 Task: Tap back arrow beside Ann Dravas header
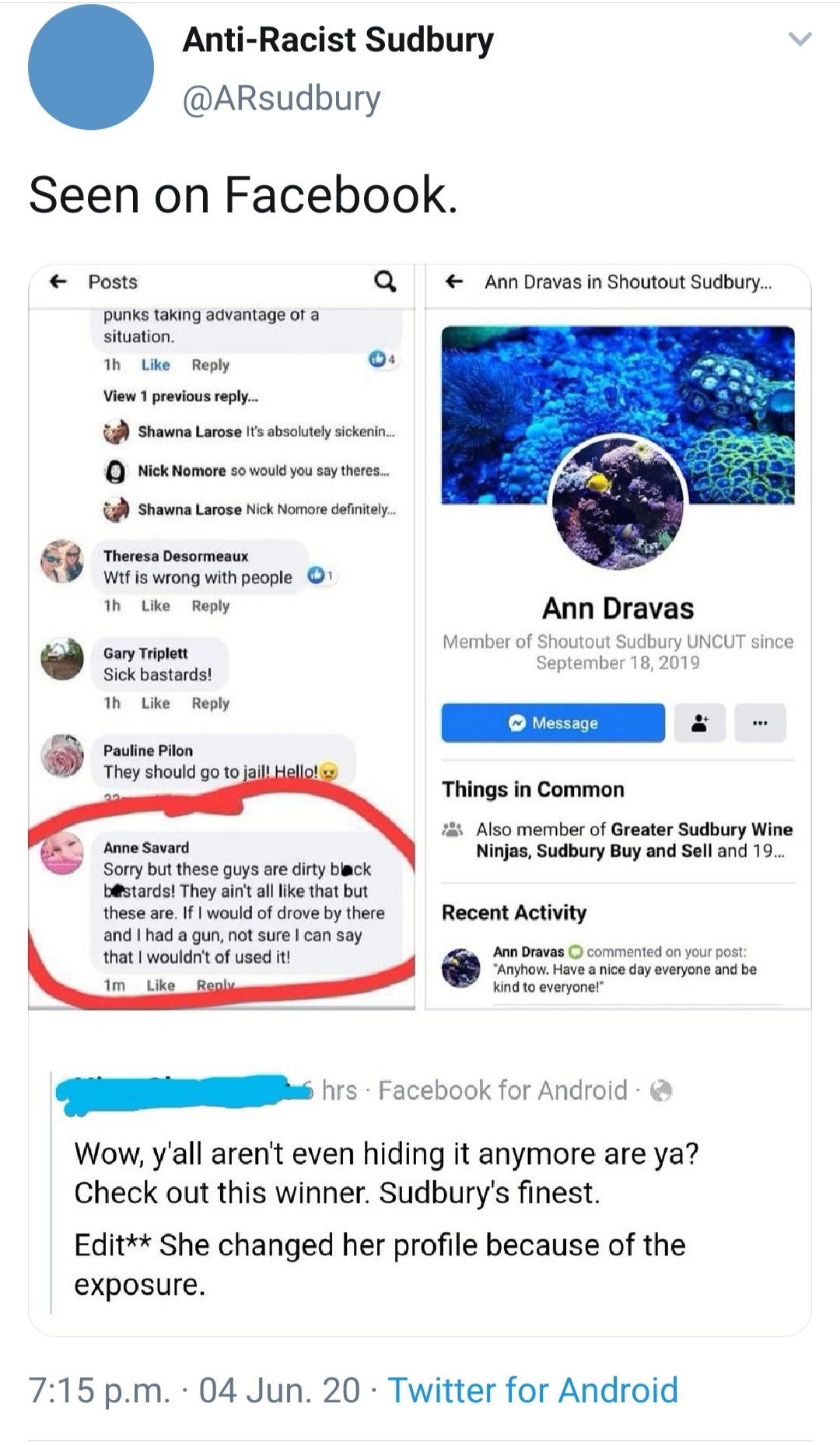click(x=454, y=282)
